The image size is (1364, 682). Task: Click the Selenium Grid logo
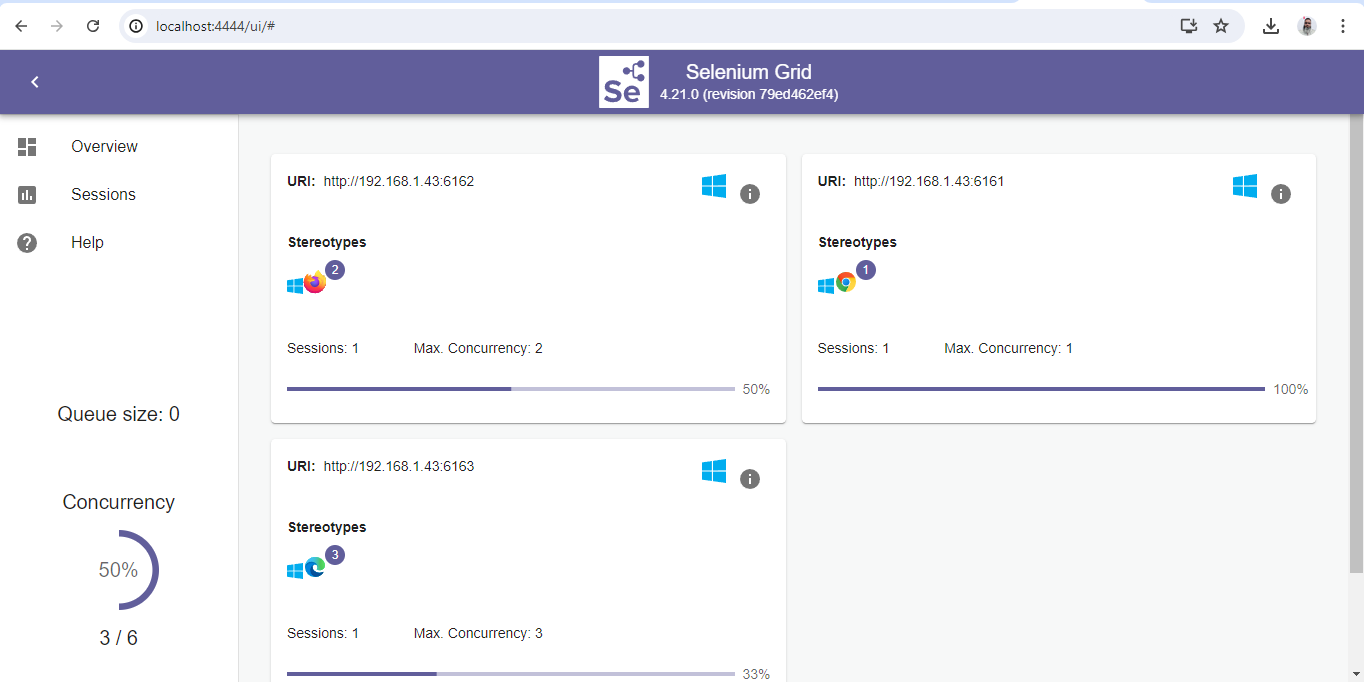pyautogui.click(x=623, y=81)
